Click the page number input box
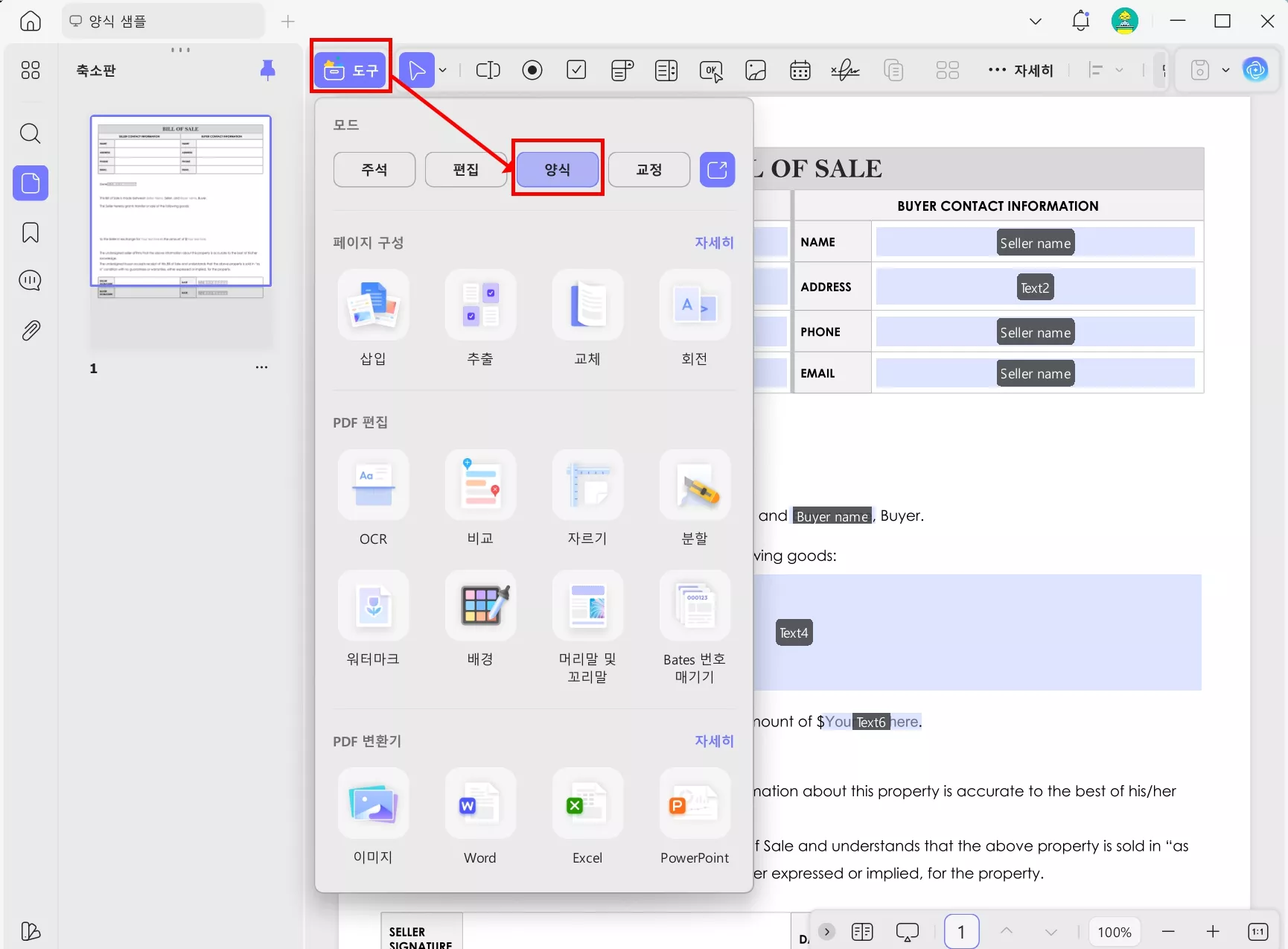Image resolution: width=1288 pixels, height=949 pixels. [x=961, y=932]
